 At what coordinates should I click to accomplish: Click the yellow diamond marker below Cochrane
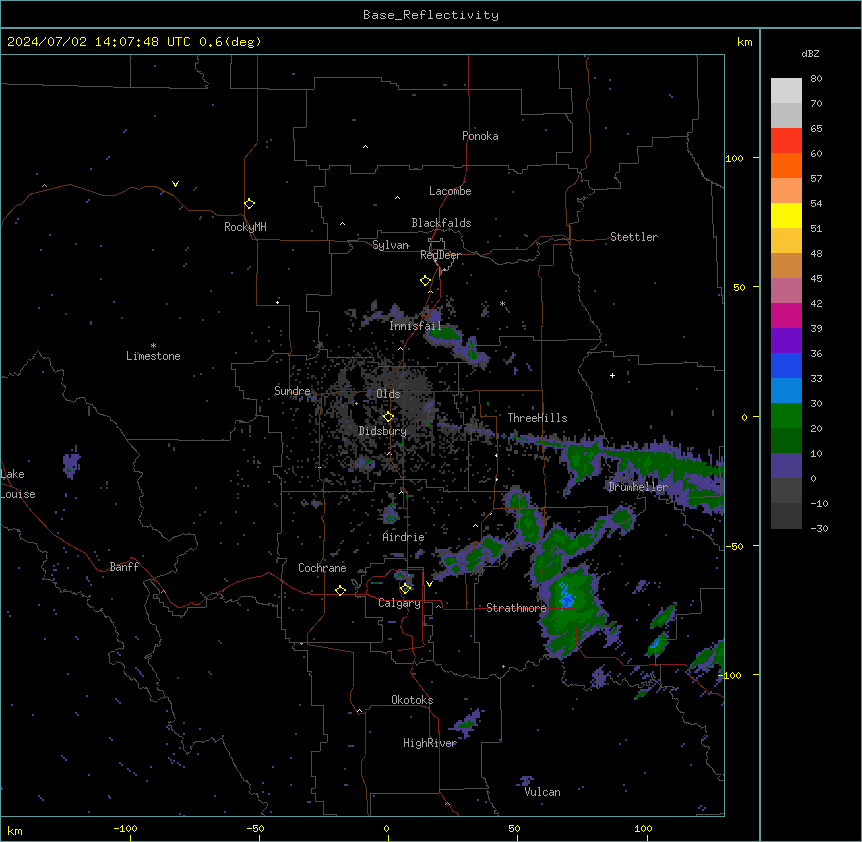point(340,590)
